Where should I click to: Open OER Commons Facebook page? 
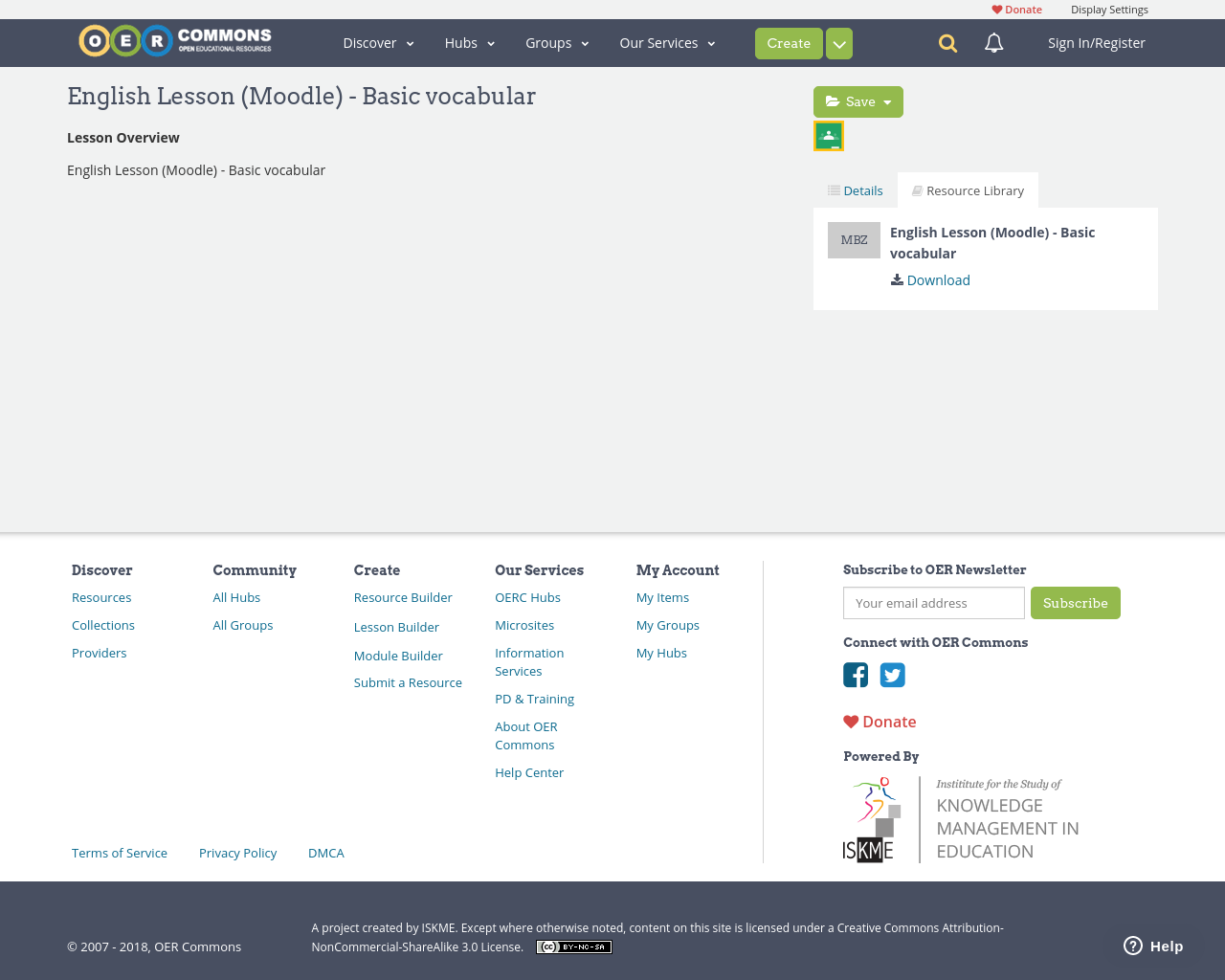856,675
